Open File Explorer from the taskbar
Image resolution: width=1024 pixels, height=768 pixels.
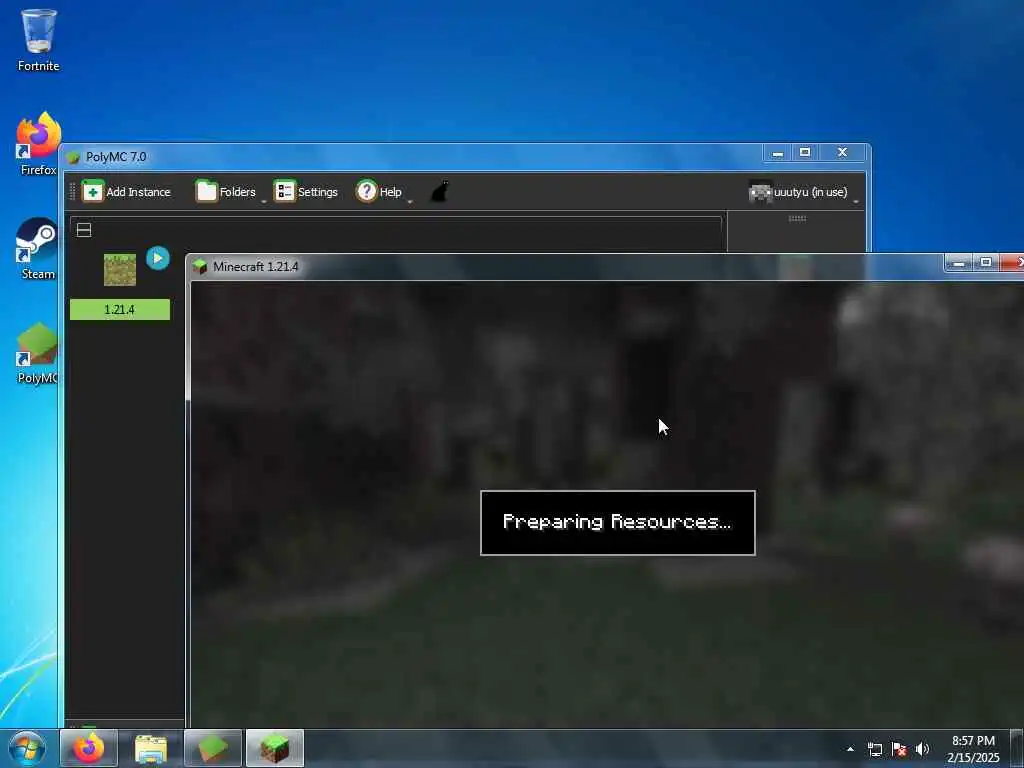pos(151,748)
